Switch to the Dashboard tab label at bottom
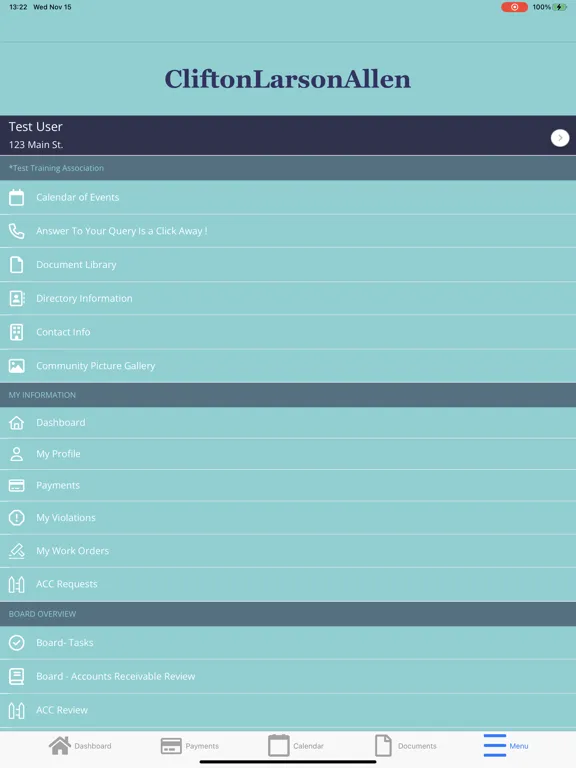The image size is (576, 768). (93, 746)
